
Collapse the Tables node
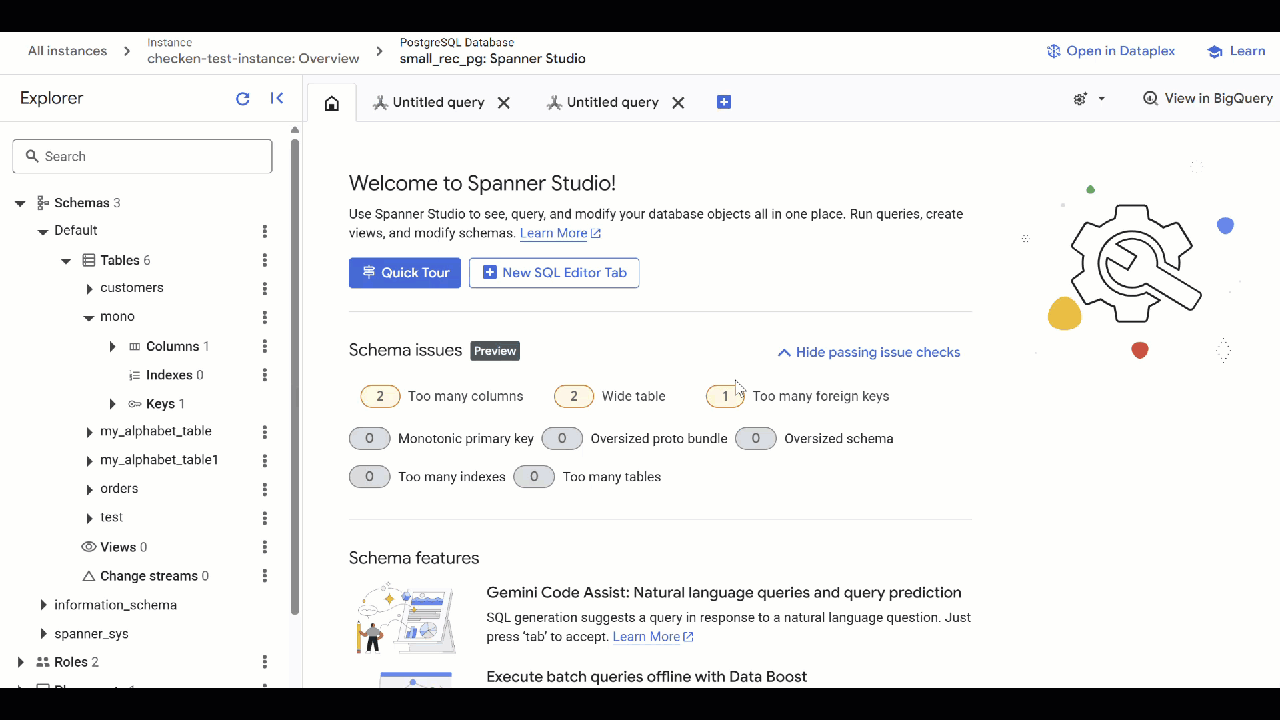click(66, 261)
